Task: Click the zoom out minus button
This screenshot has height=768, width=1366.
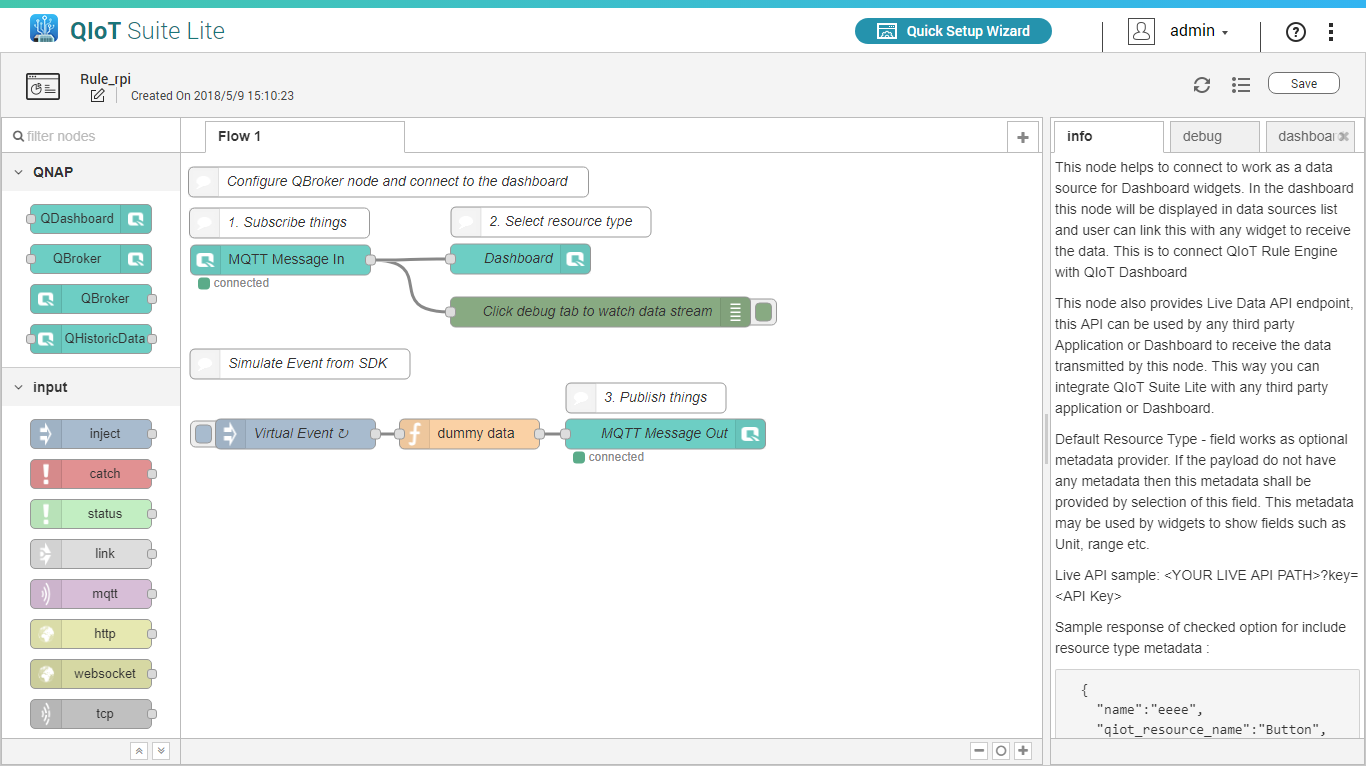Action: (979, 751)
